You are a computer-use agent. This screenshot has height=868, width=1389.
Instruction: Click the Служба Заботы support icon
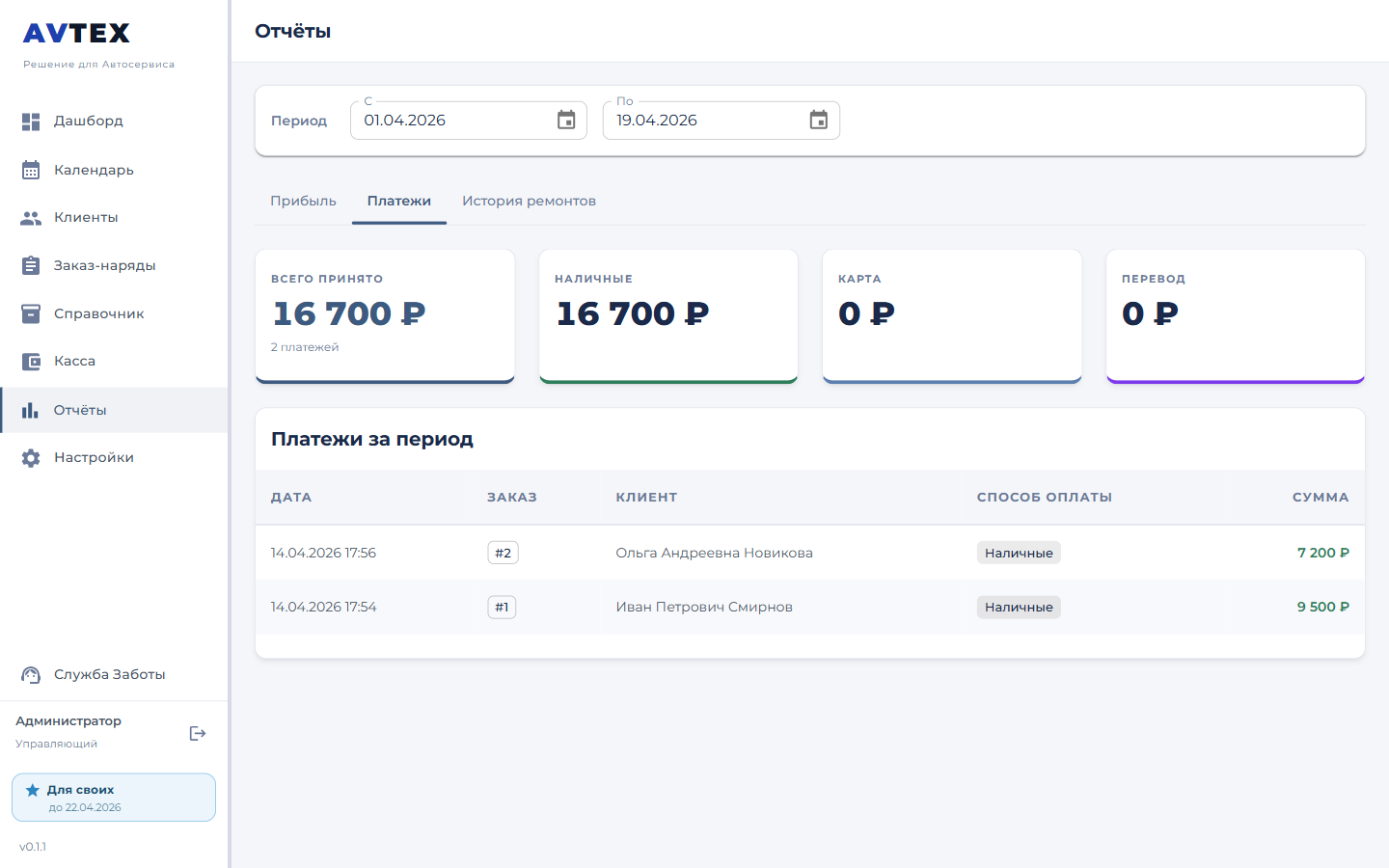pyautogui.click(x=30, y=673)
